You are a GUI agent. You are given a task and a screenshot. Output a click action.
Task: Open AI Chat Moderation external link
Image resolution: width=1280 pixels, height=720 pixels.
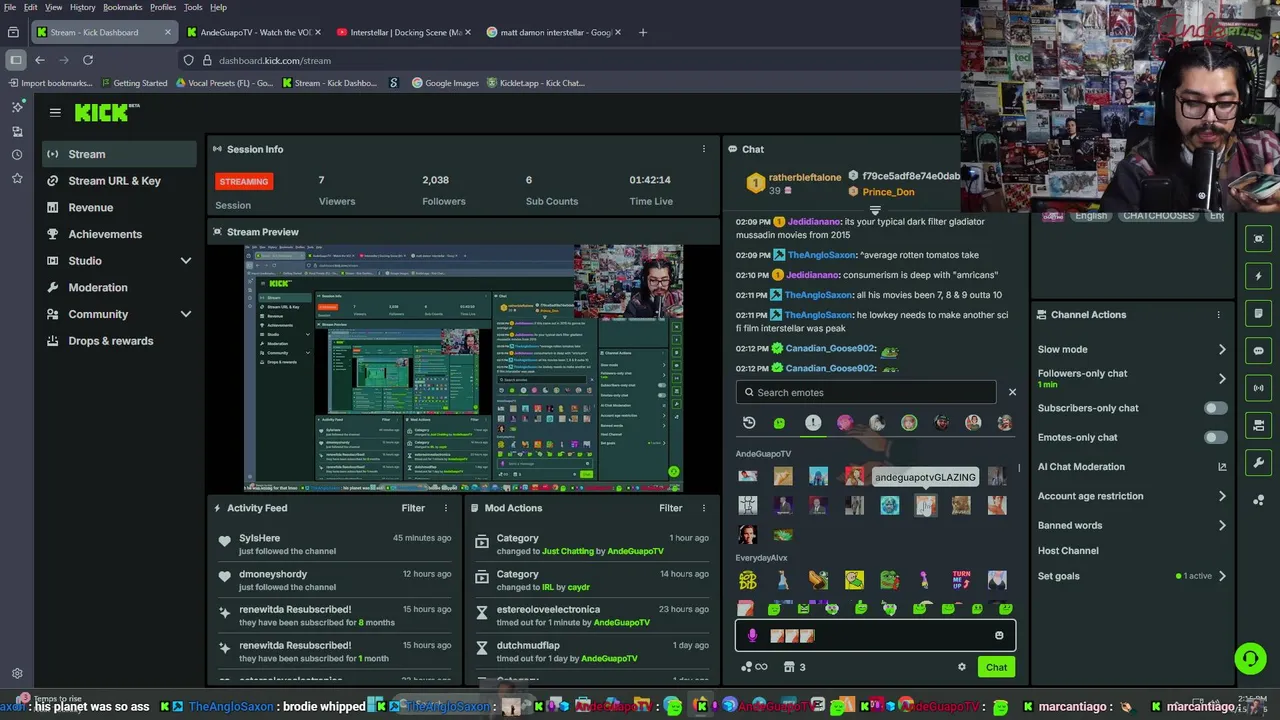(x=1222, y=467)
